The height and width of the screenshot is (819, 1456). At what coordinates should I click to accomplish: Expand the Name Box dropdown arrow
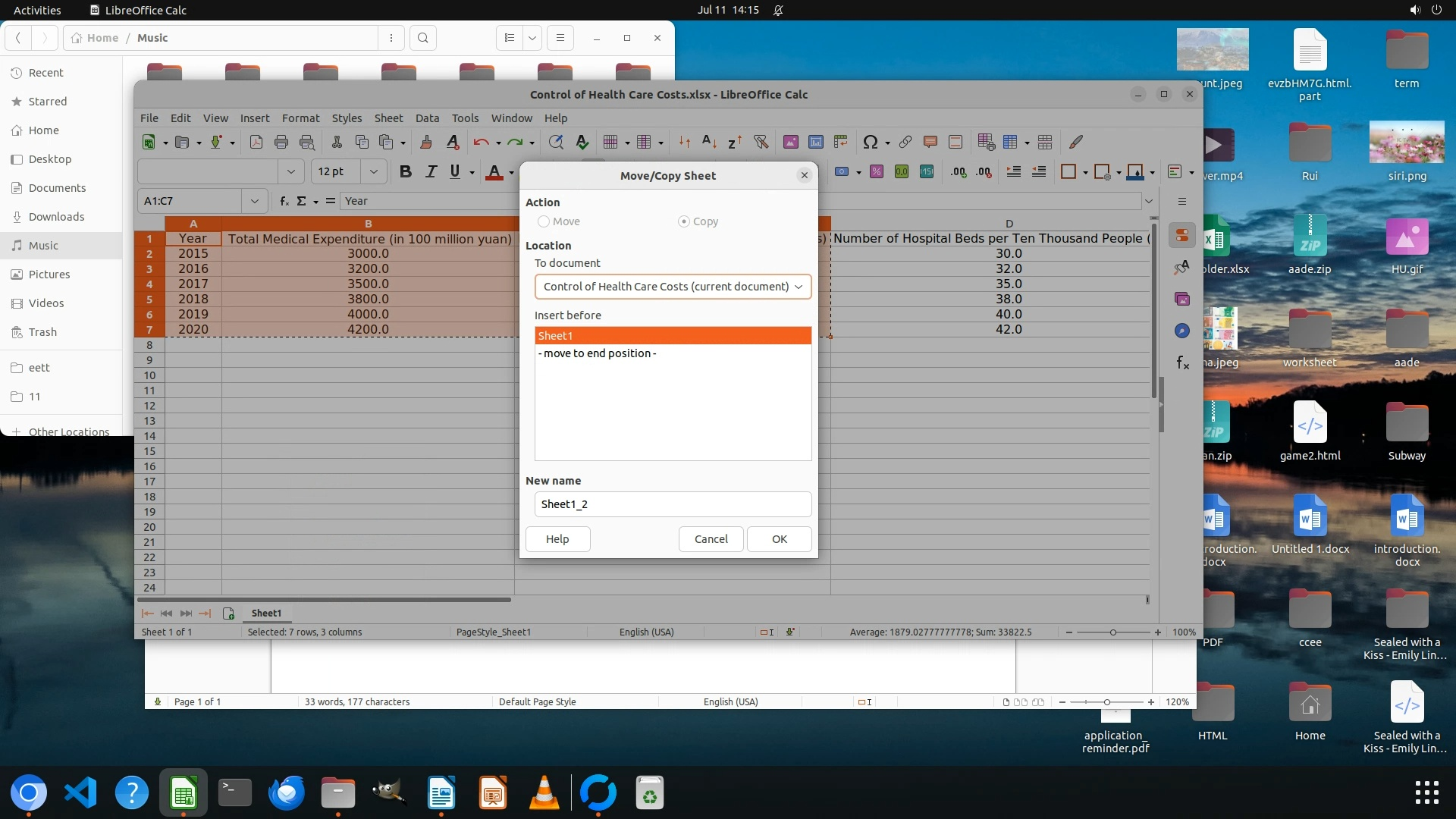click(x=255, y=201)
